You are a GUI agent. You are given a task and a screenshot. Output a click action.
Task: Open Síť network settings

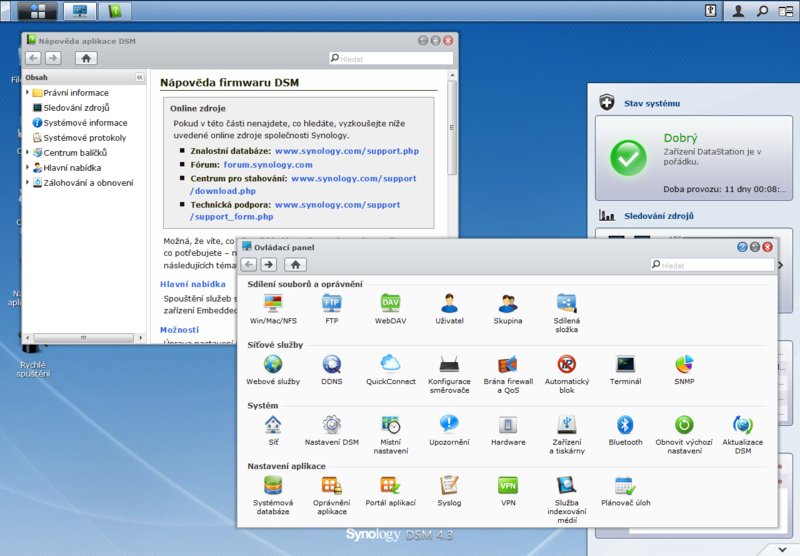273,429
